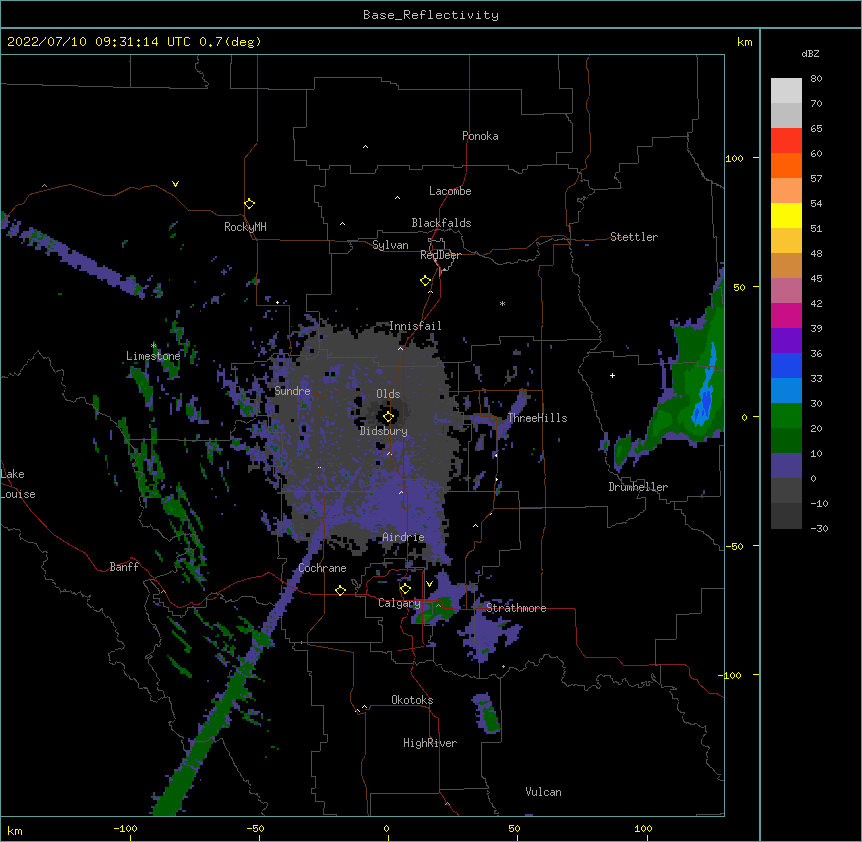The width and height of the screenshot is (862, 842).
Task: Click the -100 tick on the bottom axis
Action: pos(126,829)
